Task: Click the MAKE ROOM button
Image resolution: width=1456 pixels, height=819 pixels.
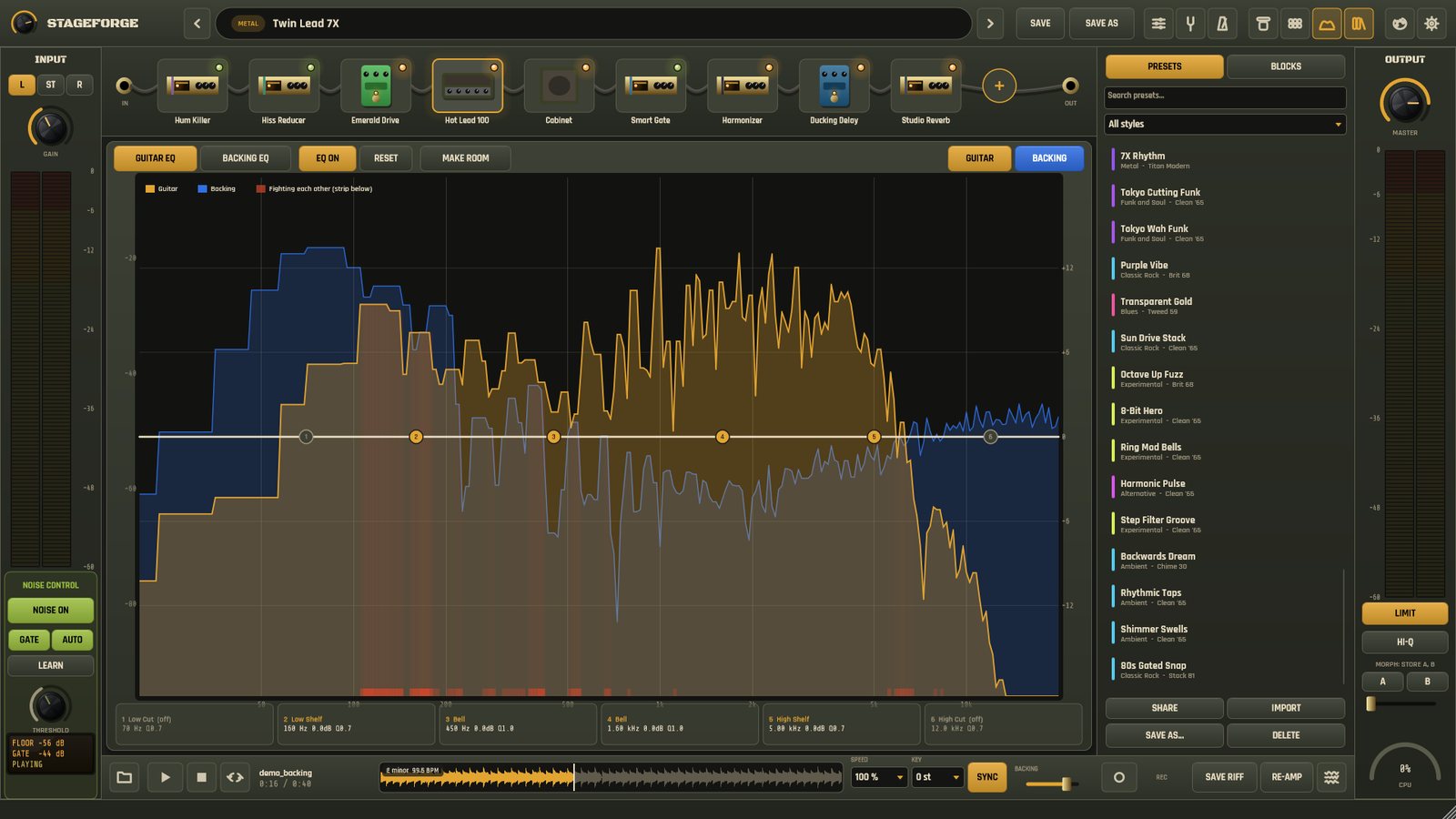Action: coord(465,158)
